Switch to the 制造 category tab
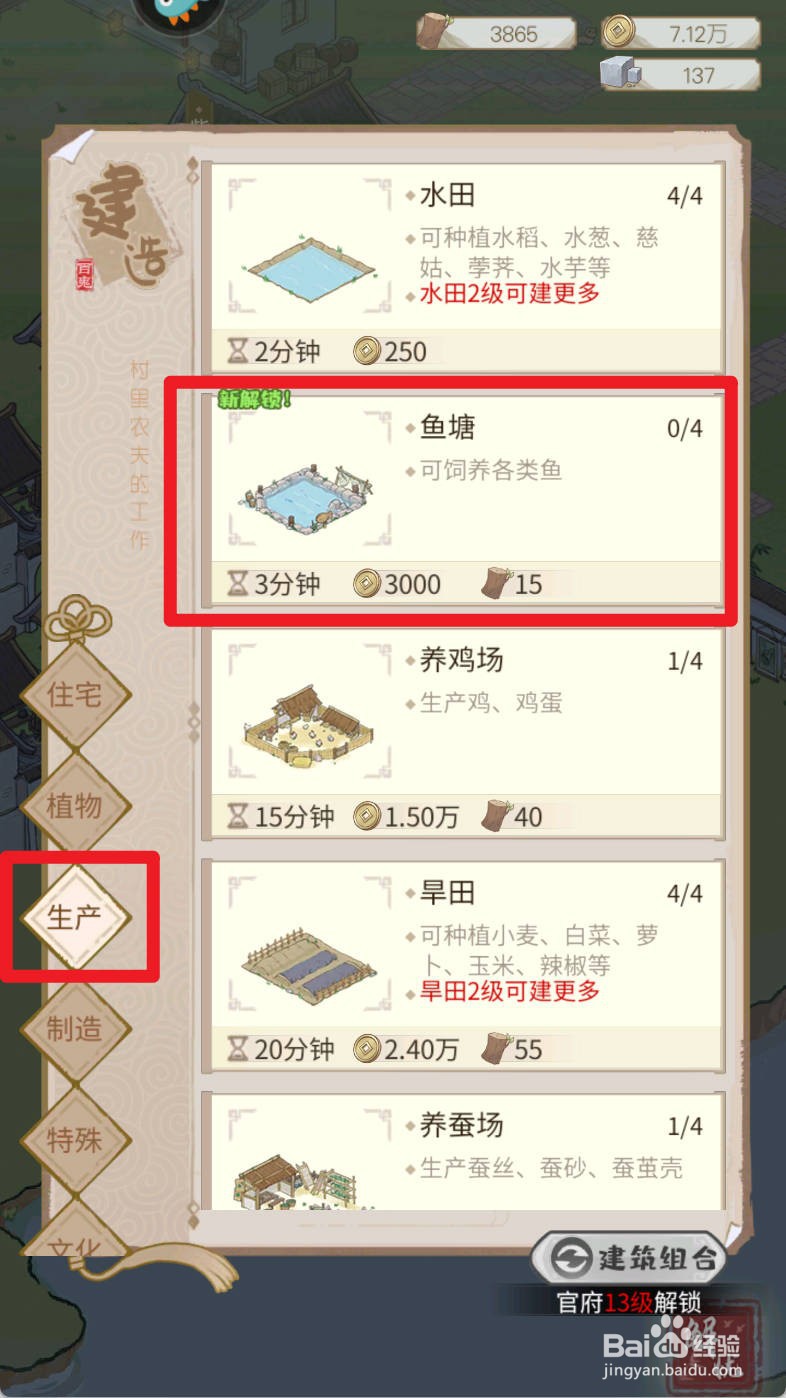This screenshot has width=786, height=1398. tap(75, 1028)
